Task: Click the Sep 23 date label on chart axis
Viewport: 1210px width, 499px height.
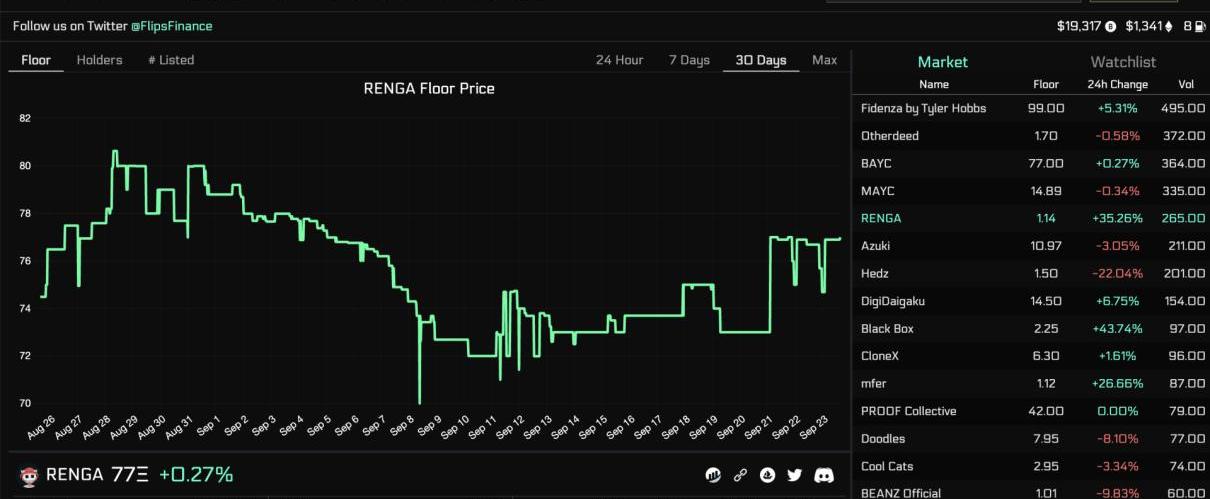Action: point(815,428)
